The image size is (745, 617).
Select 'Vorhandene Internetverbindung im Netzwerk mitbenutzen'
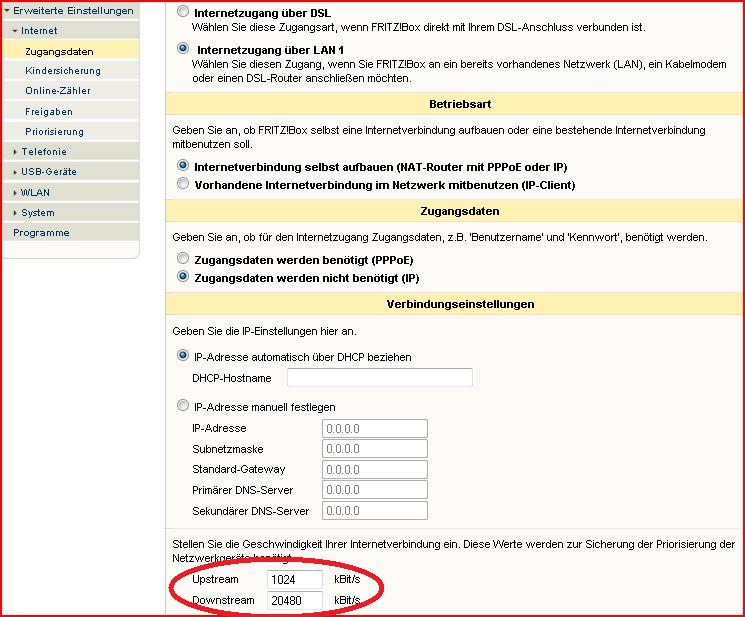point(183,184)
